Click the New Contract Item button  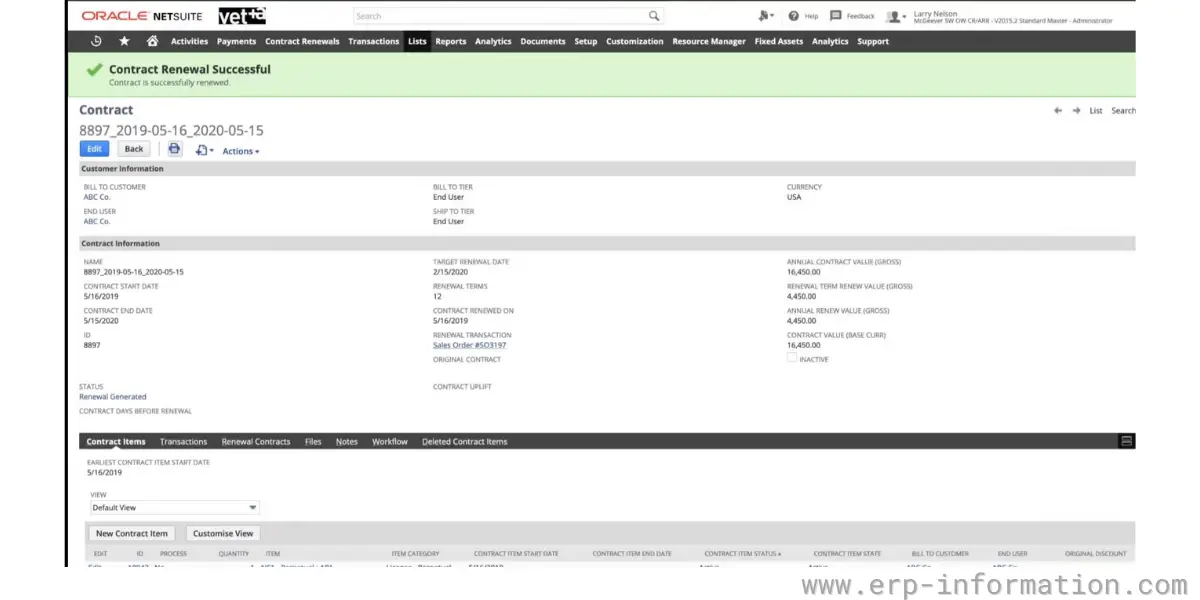(x=132, y=533)
